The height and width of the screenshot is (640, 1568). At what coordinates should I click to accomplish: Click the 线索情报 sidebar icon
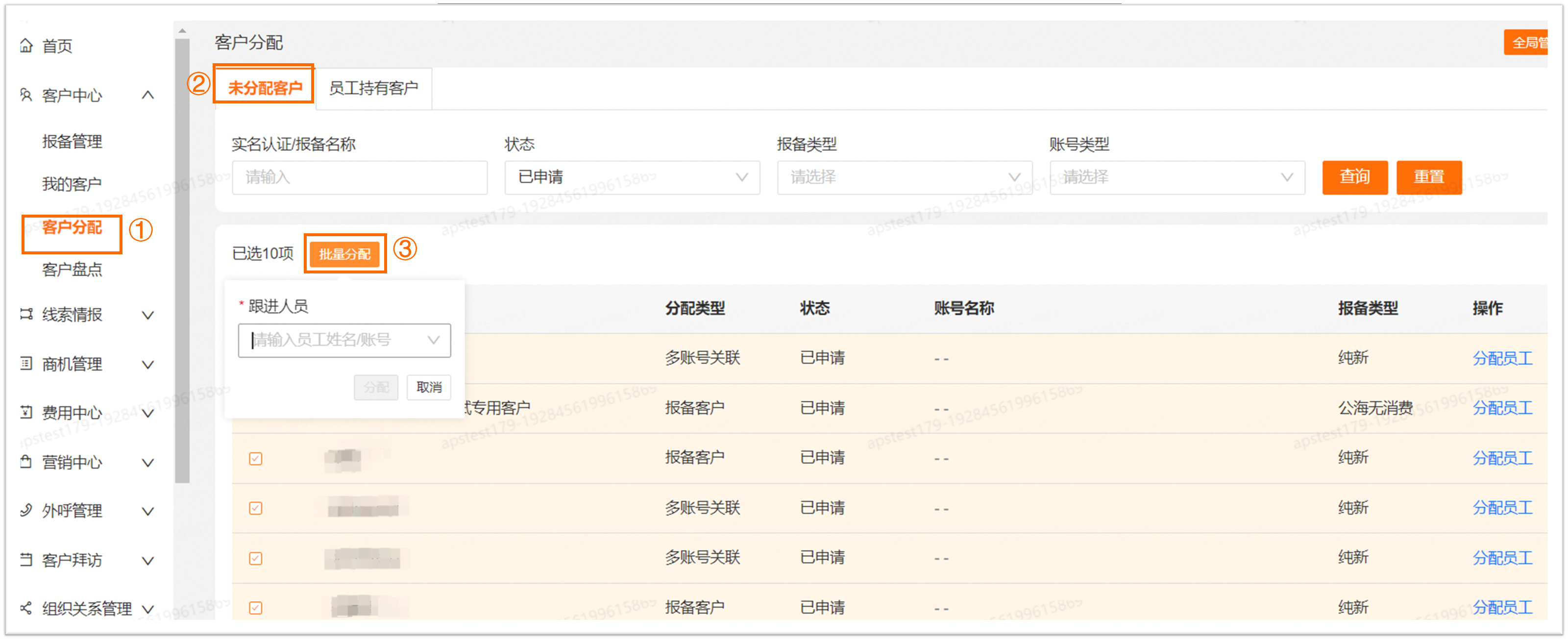coord(26,314)
